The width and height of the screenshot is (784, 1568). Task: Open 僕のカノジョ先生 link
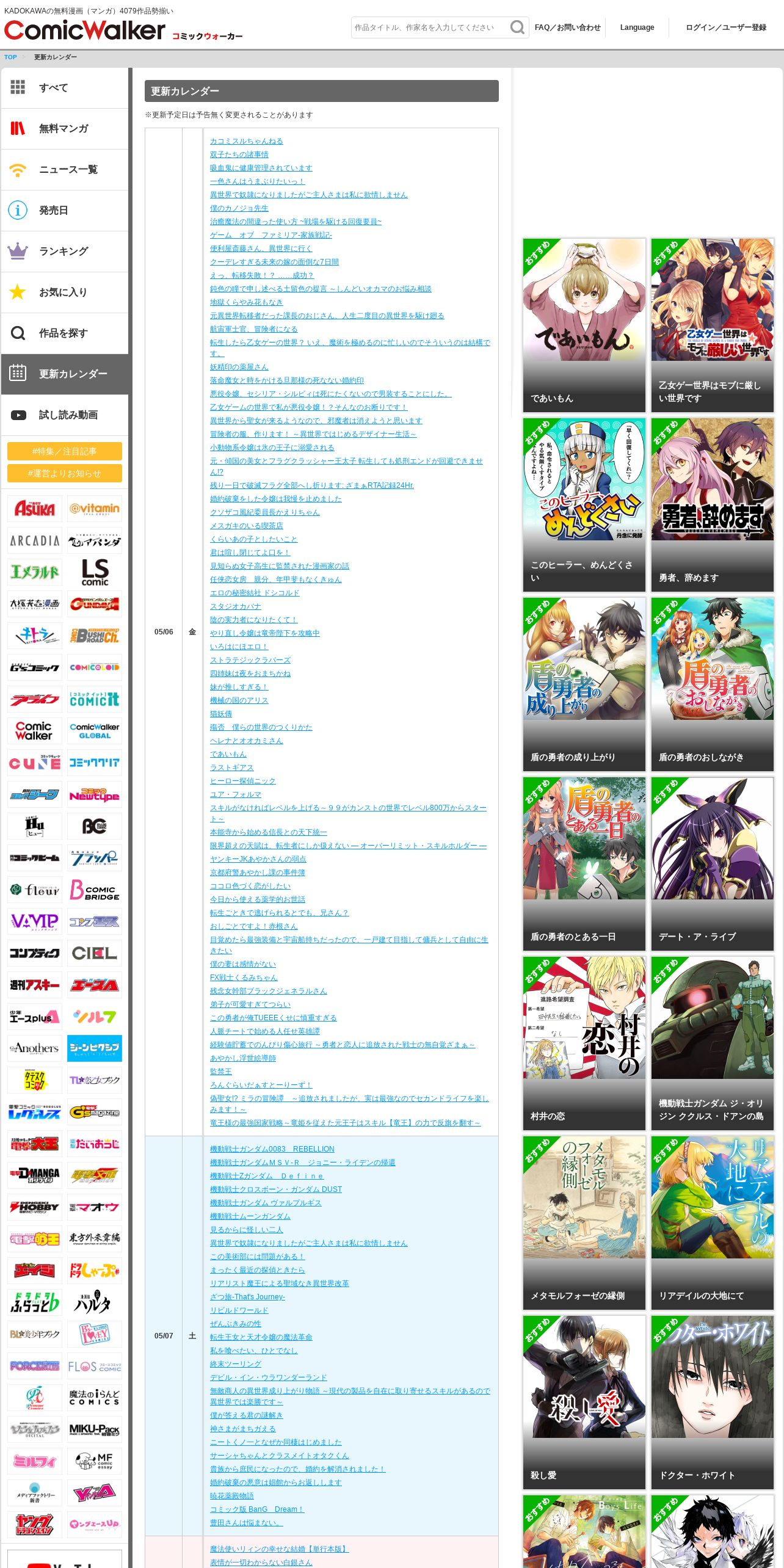239,208
